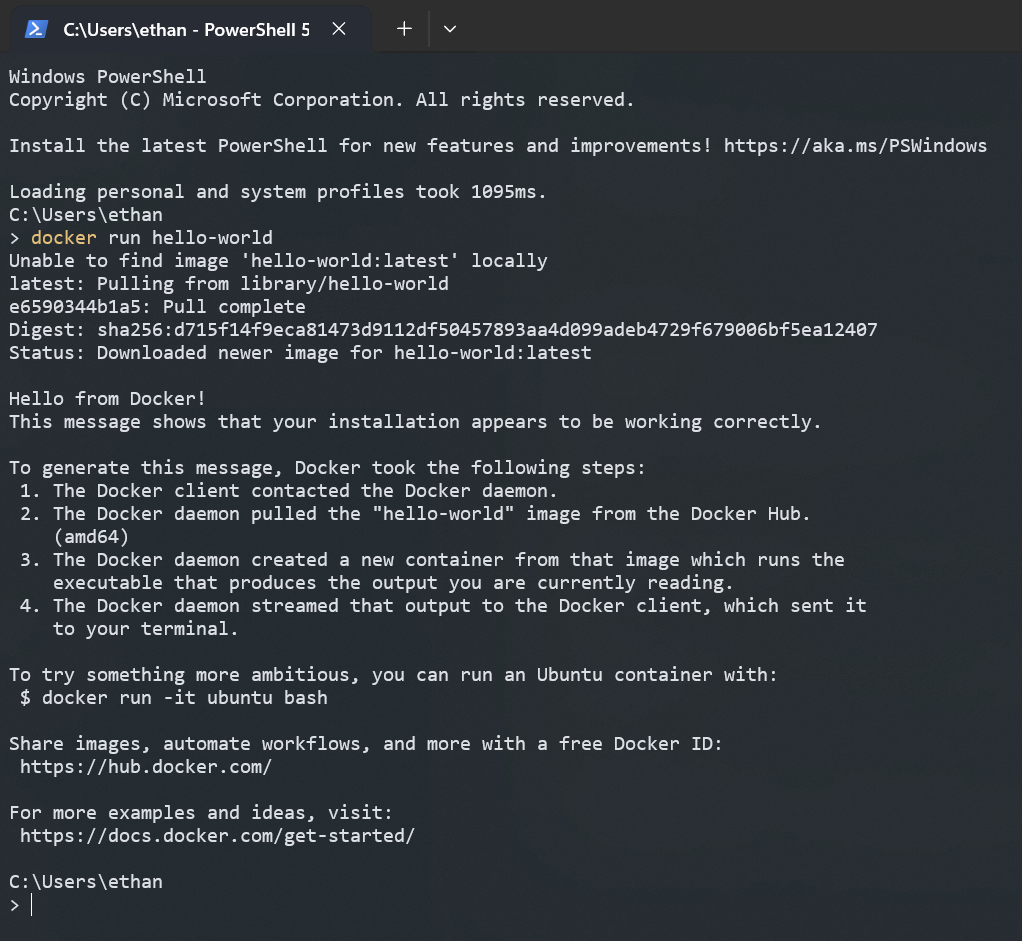Click the '(amd64)' architecture text
This screenshot has width=1022, height=941.
point(91,536)
